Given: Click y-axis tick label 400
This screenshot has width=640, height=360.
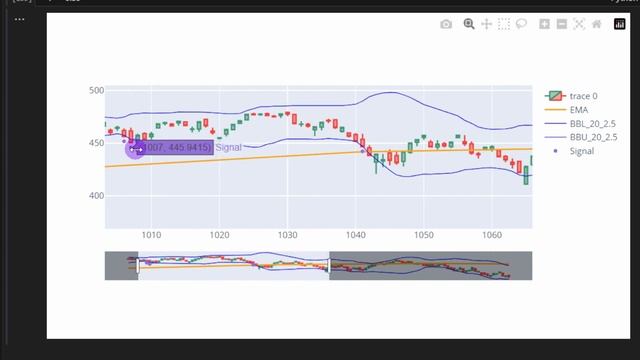Looking at the screenshot, I should click(96, 196).
